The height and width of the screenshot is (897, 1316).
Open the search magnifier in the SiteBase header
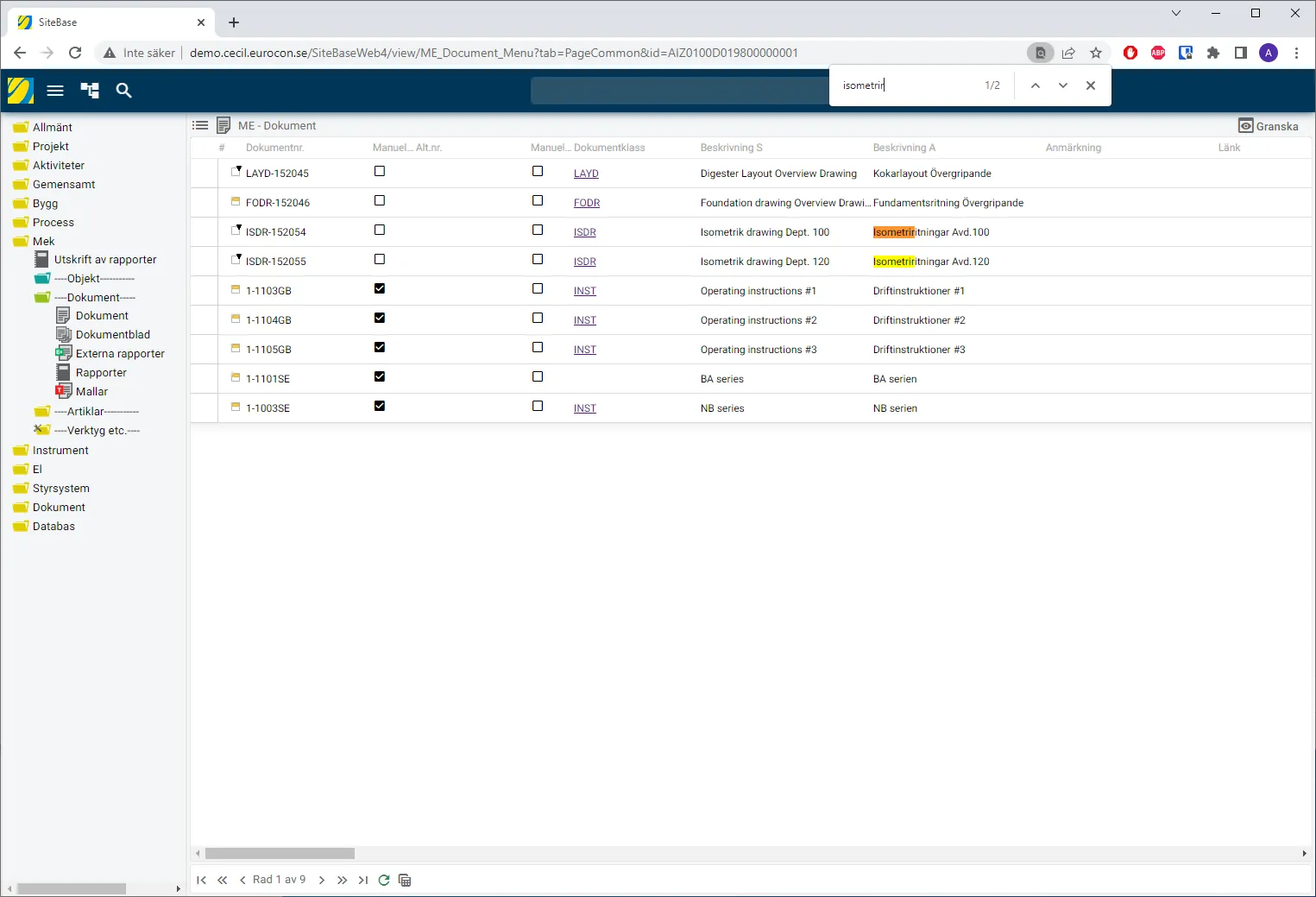point(124,91)
